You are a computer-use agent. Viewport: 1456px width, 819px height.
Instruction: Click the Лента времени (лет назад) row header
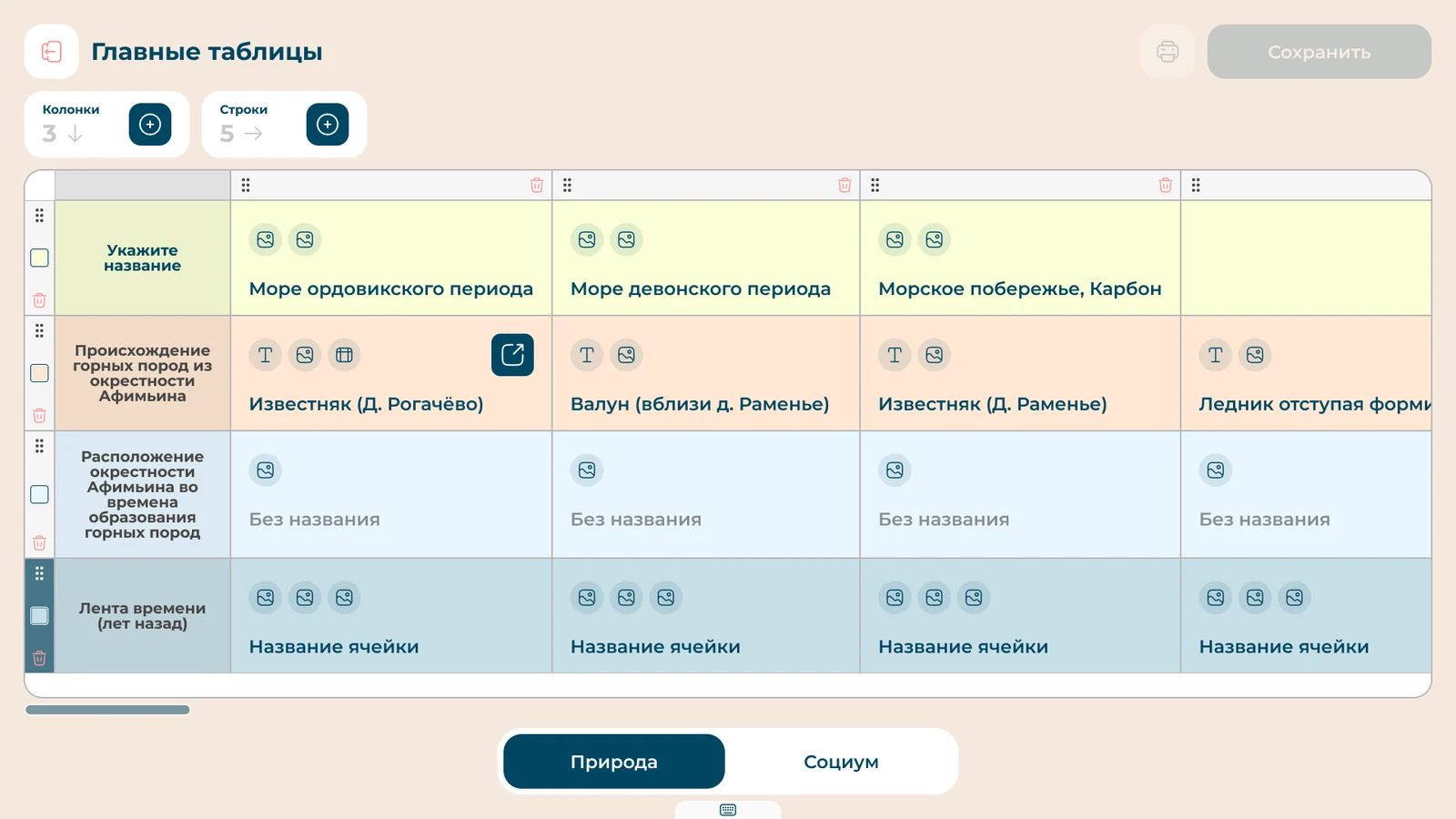pyautogui.click(x=143, y=616)
